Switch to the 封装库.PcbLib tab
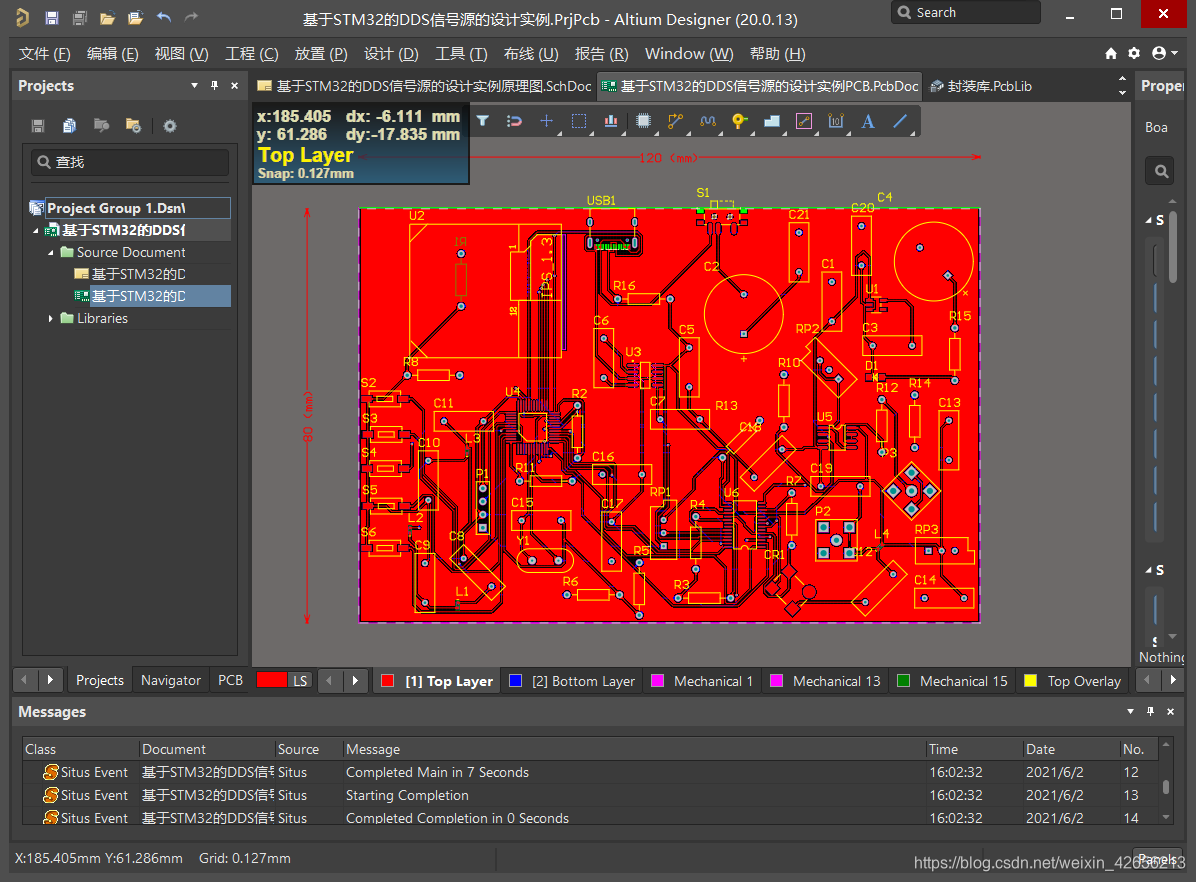This screenshot has height=882, width=1196. 982,86
